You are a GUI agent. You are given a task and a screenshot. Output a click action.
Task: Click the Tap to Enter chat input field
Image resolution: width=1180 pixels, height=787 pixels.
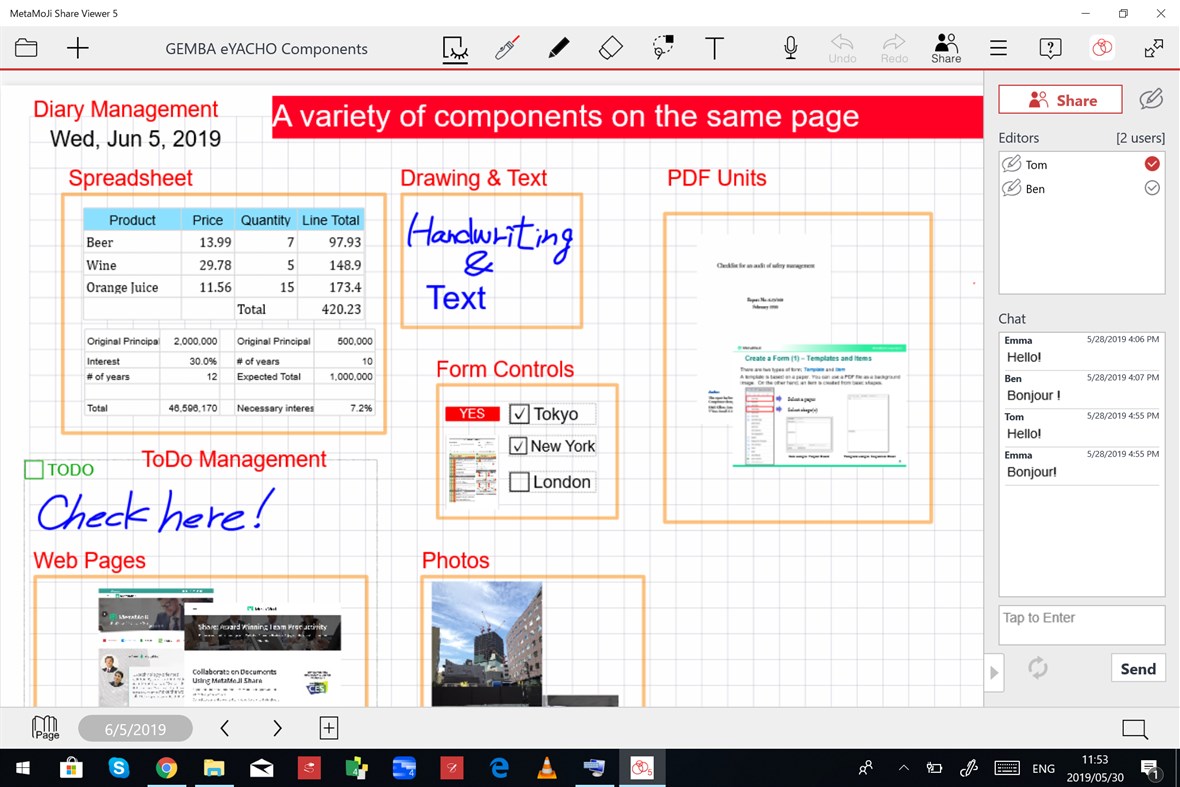click(1081, 624)
